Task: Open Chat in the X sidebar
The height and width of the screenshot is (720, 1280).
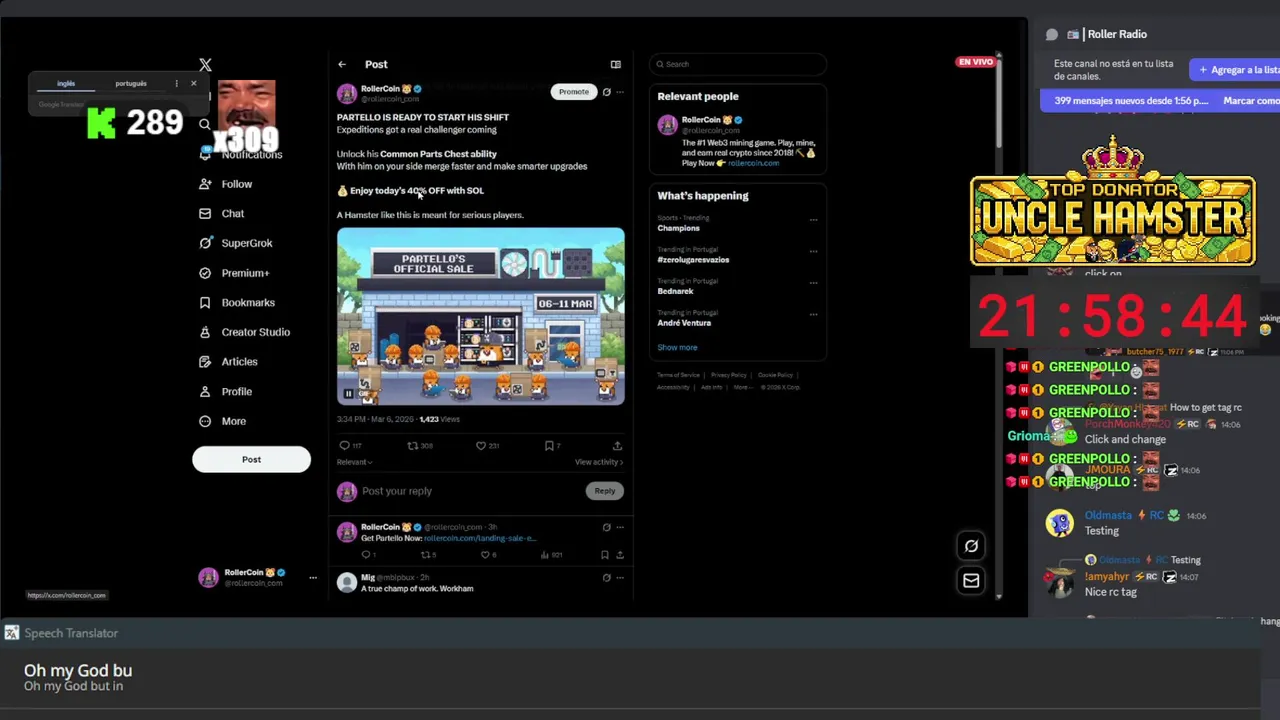Action: (x=222, y=214)
